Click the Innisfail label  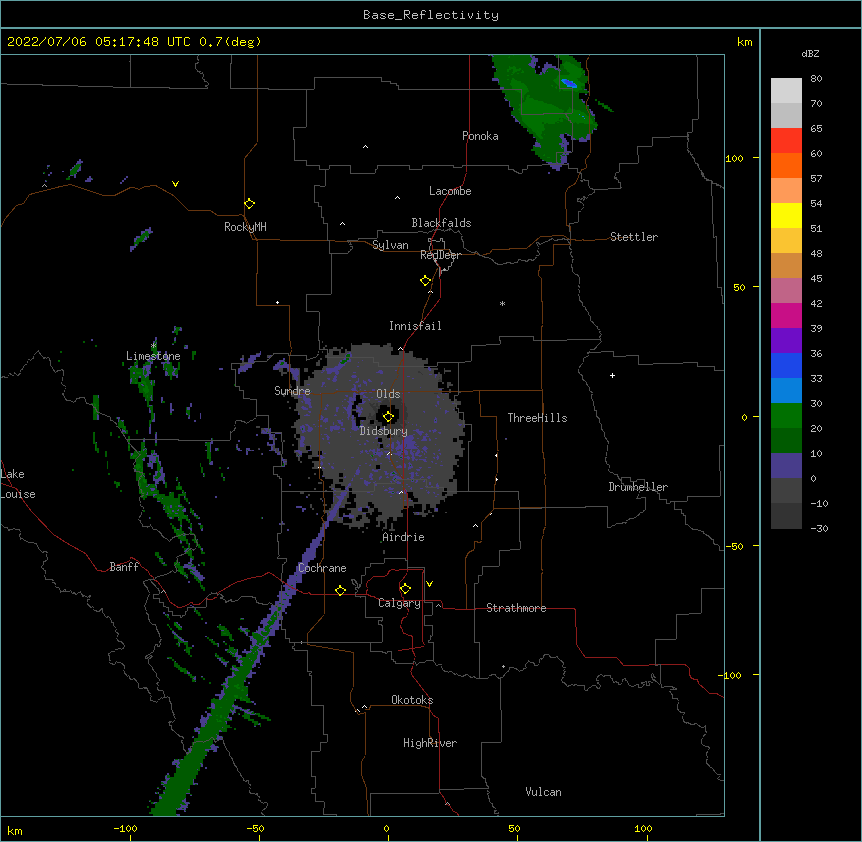tap(415, 326)
